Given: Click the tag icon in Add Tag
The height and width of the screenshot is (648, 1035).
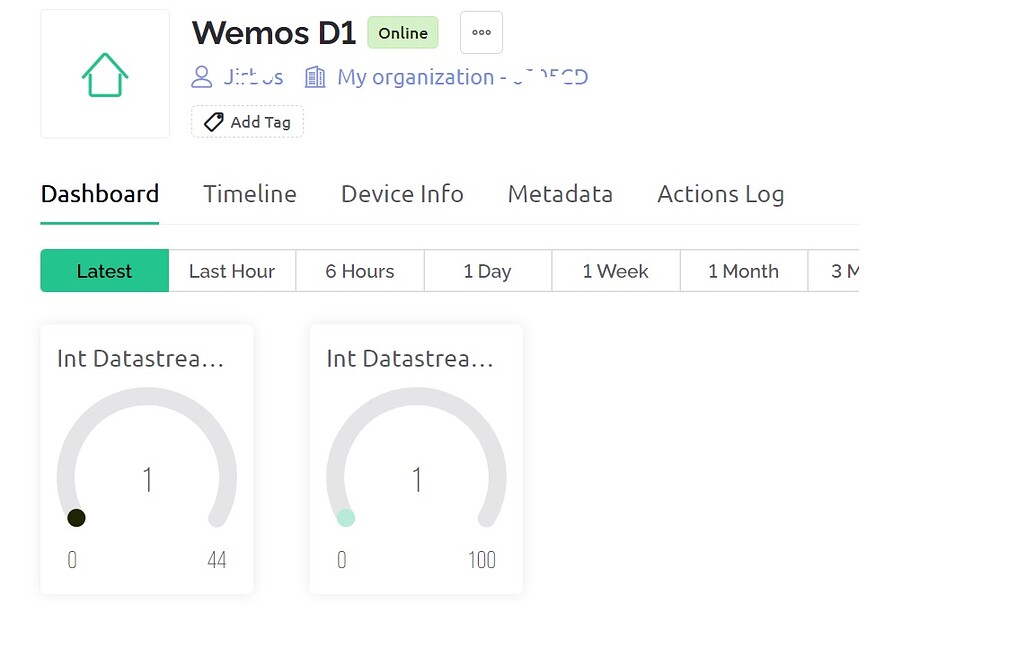Looking at the screenshot, I should point(213,122).
